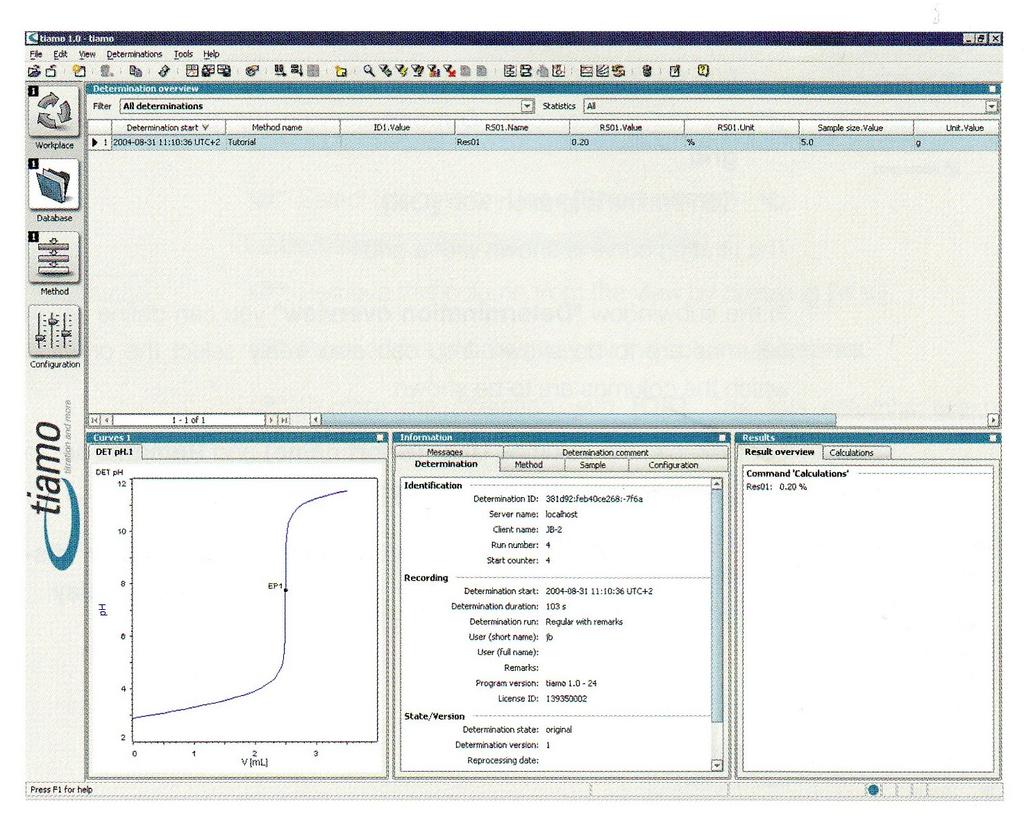Jump to first determination record
Screen dimensions: 1024x821
click(x=95, y=420)
